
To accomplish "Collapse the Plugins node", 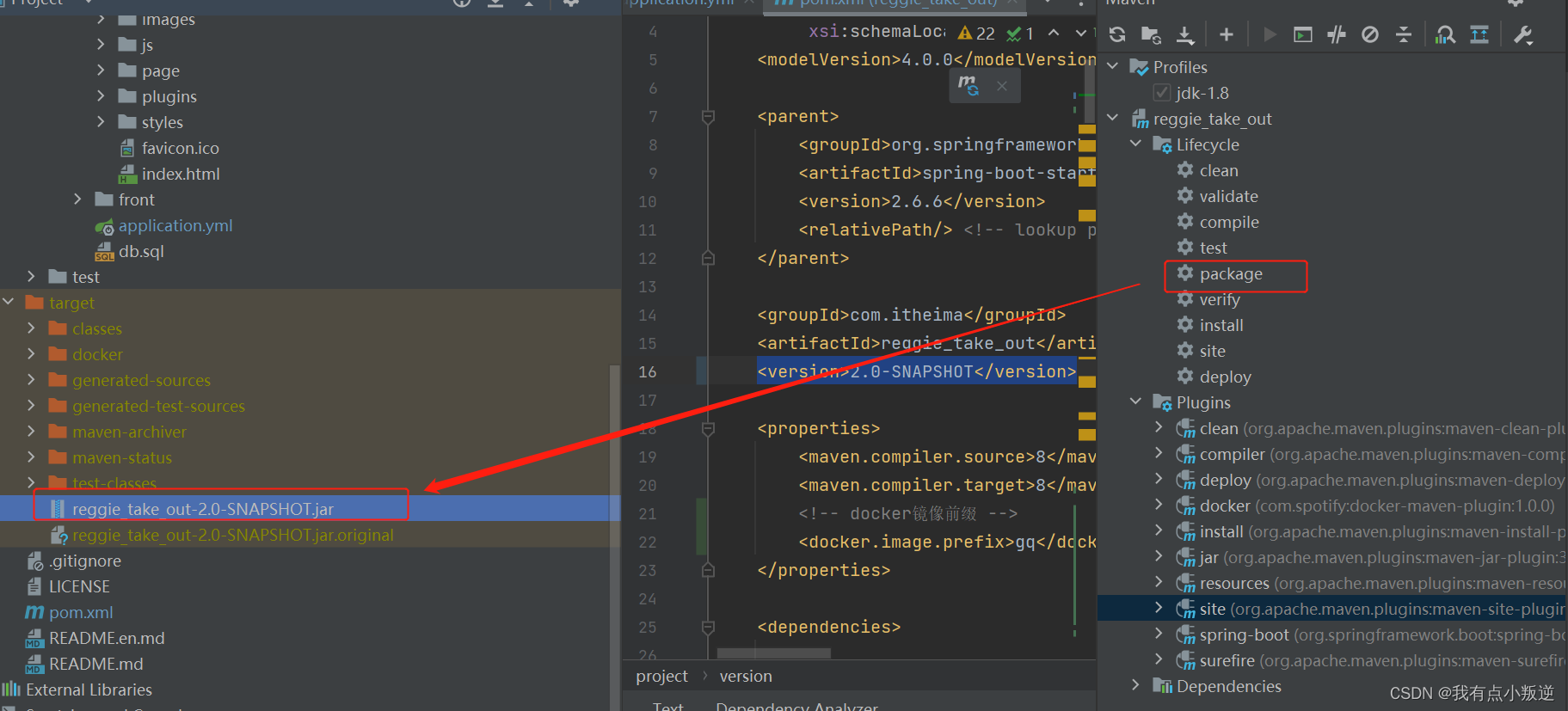I will click(x=1136, y=401).
